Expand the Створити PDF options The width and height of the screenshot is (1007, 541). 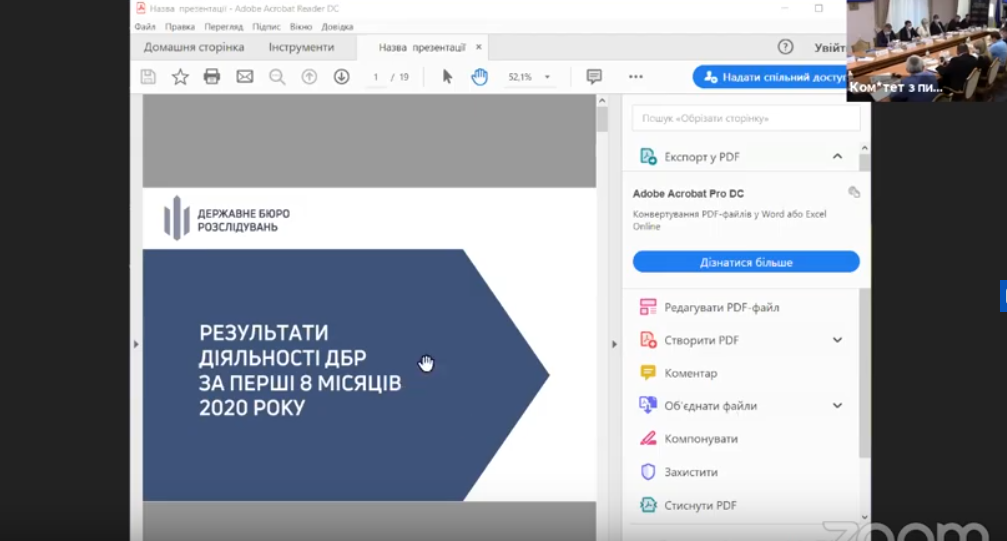(837, 340)
